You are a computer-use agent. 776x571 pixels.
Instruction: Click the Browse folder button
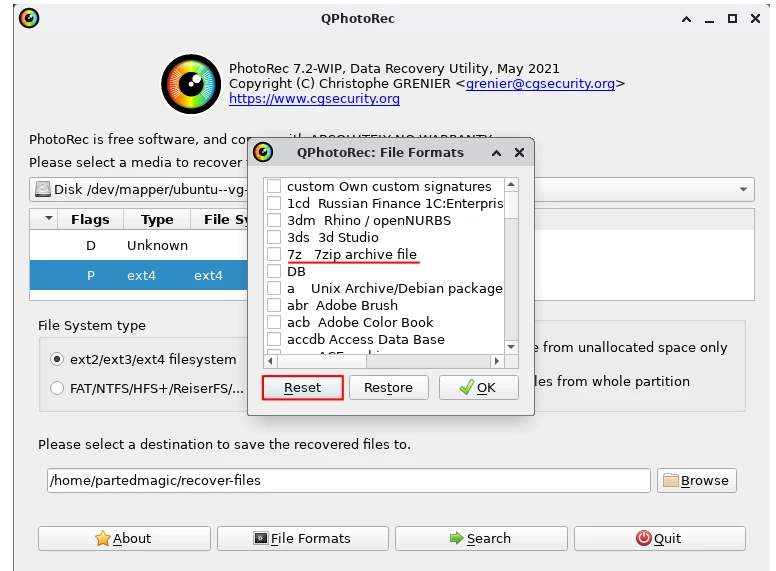pos(696,480)
